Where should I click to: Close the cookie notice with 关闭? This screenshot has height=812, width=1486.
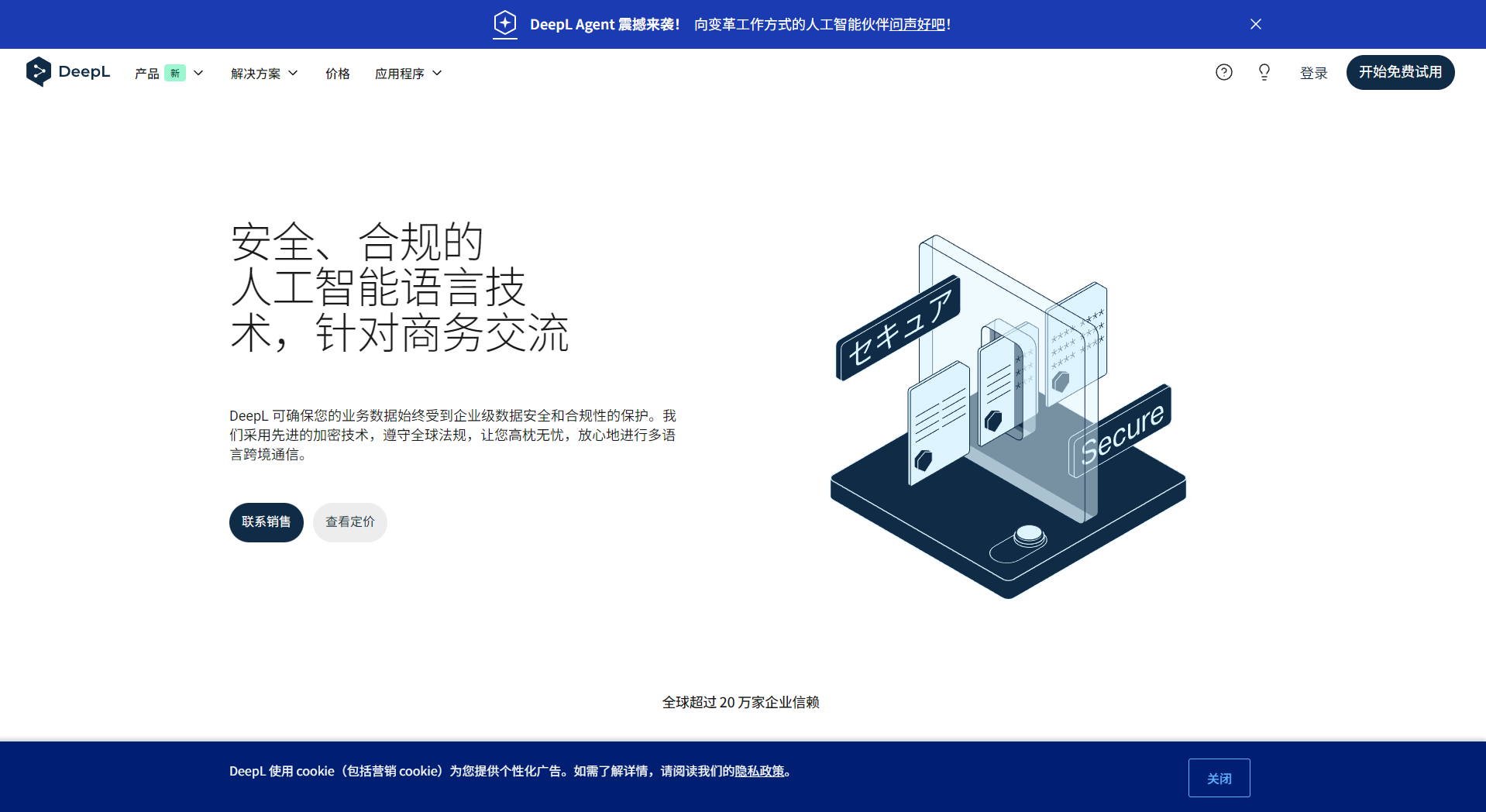(1219, 777)
